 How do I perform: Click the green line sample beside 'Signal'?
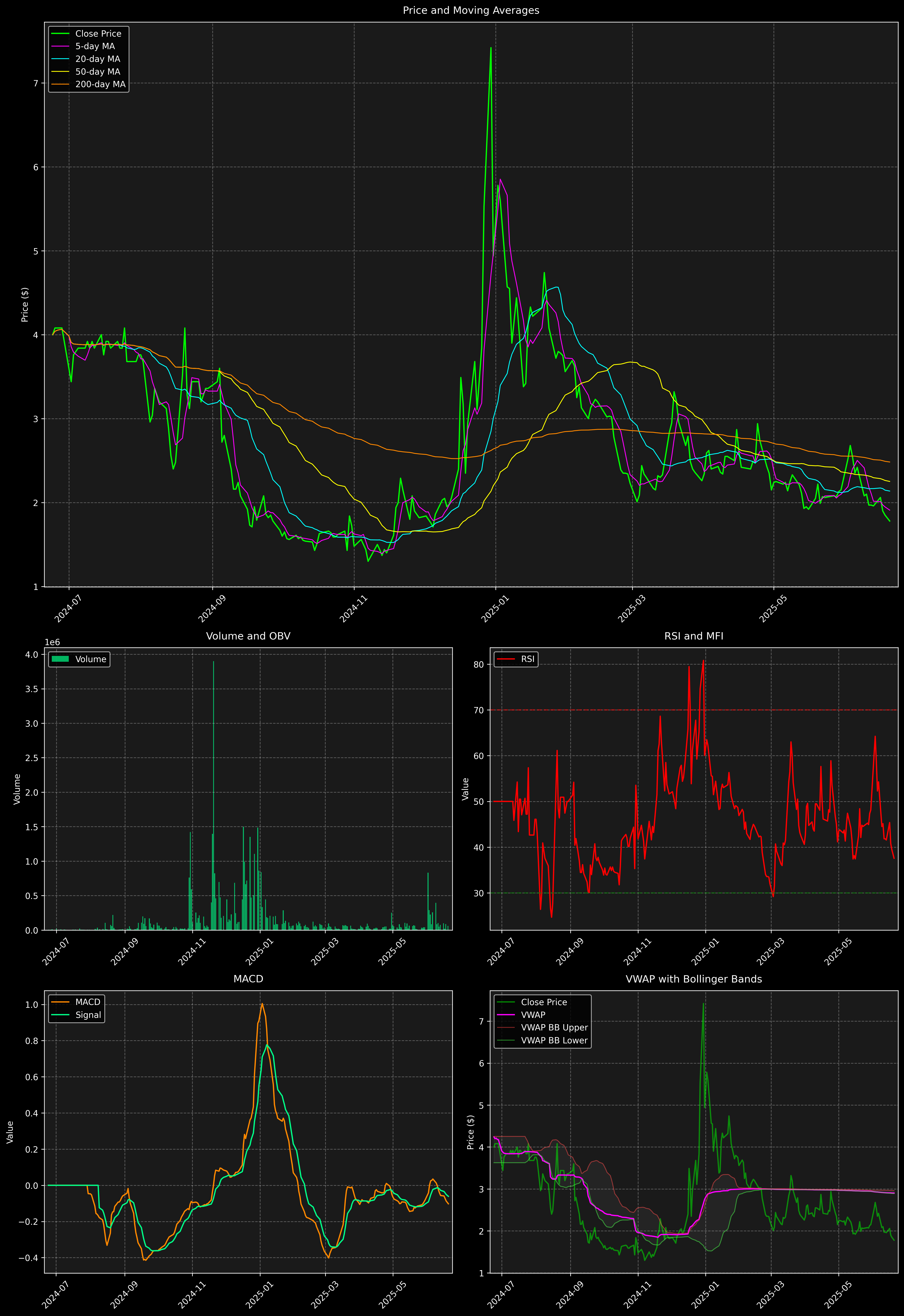click(x=60, y=1015)
